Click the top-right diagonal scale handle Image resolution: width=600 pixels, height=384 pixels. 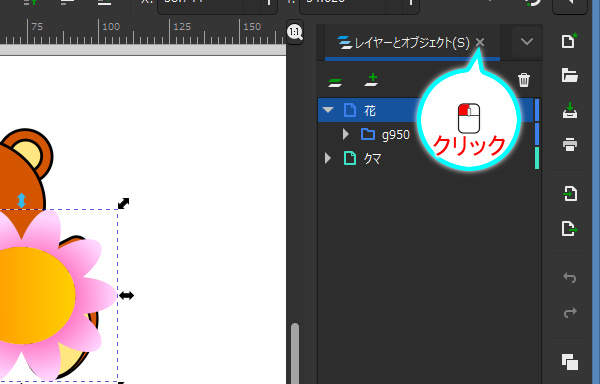tap(123, 203)
